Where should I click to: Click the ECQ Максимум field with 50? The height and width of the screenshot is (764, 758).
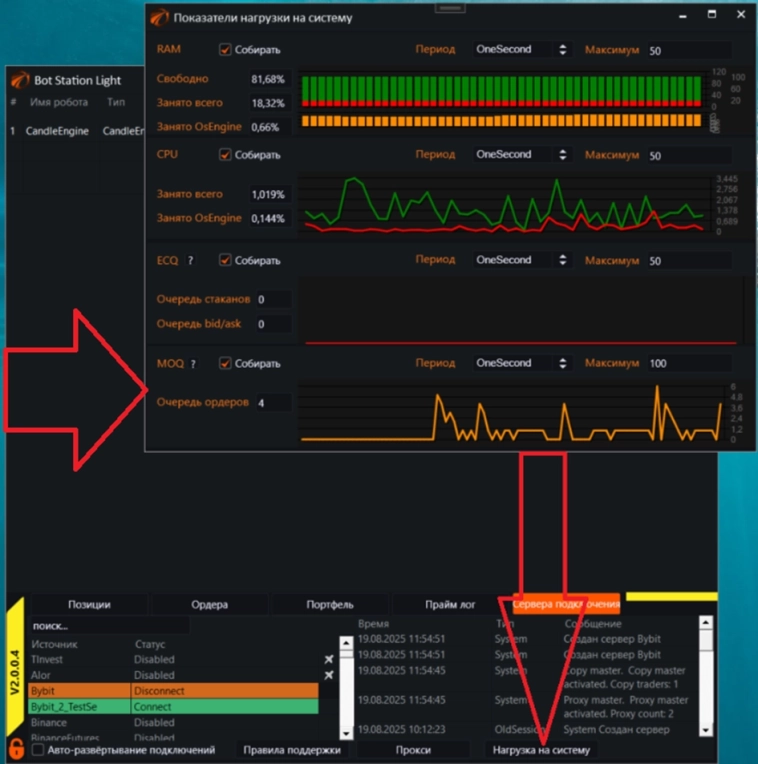tap(688, 261)
